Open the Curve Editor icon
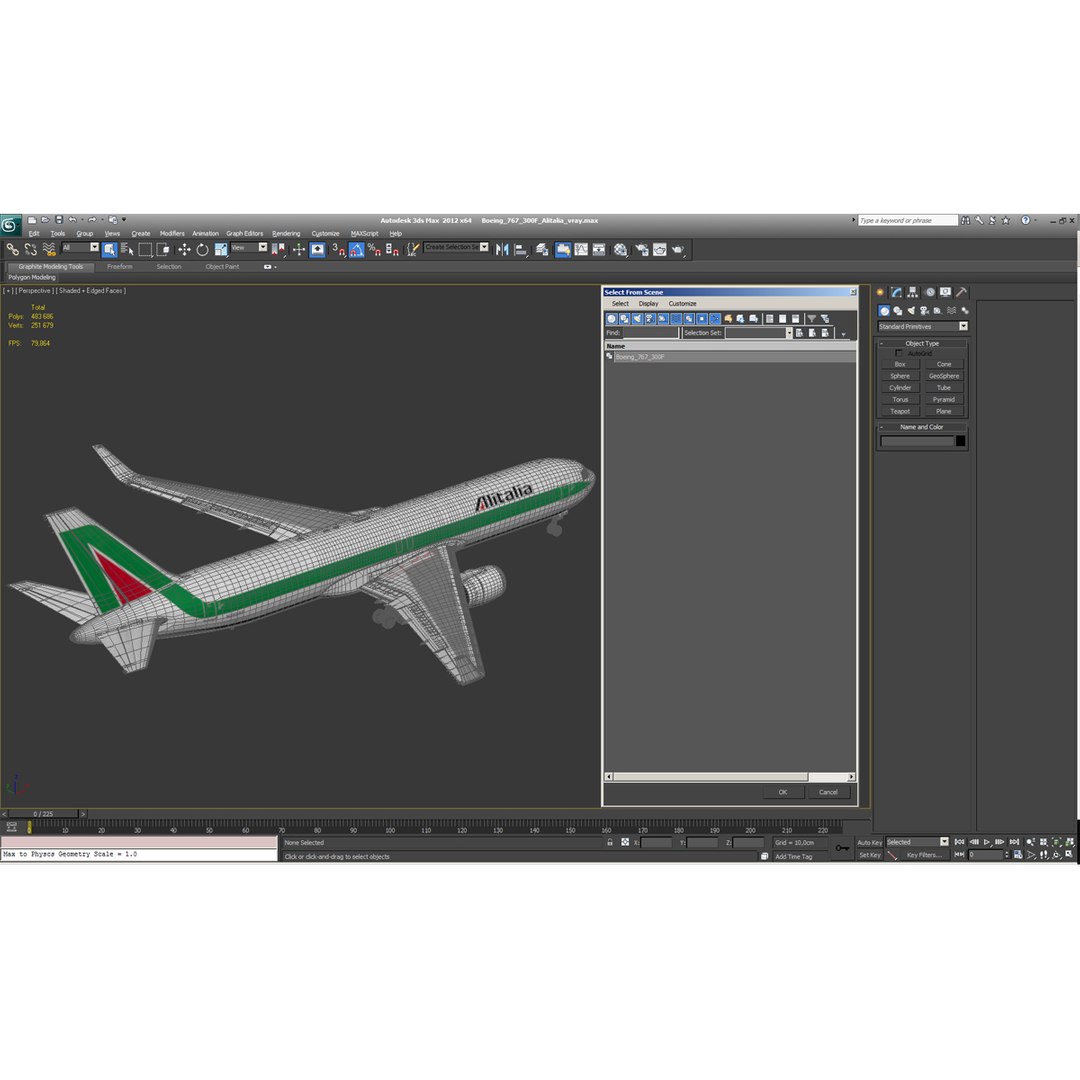The width and height of the screenshot is (1080, 1080). 581,249
